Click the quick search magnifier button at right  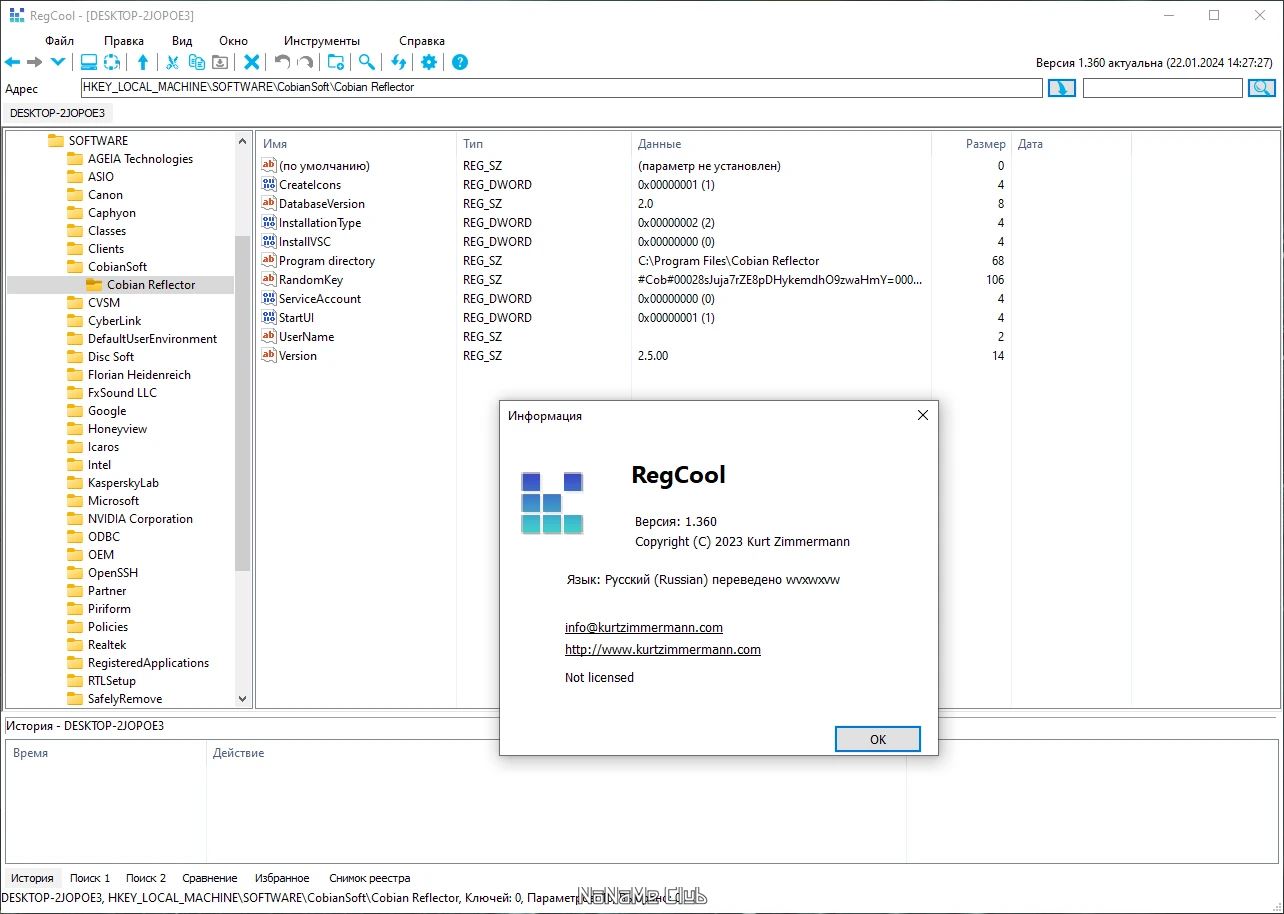click(1262, 88)
